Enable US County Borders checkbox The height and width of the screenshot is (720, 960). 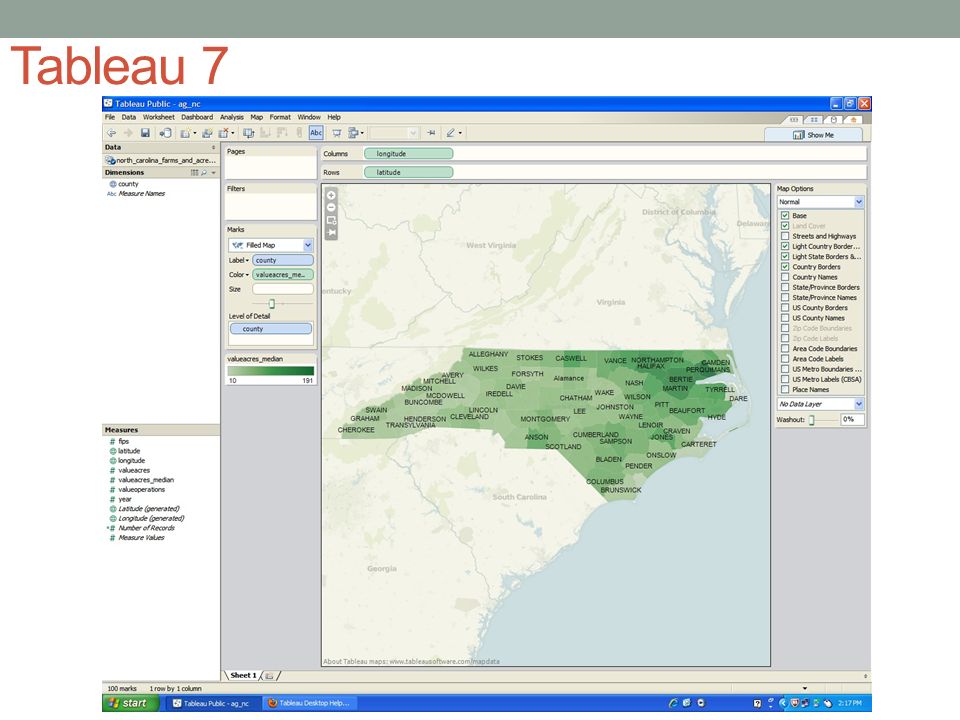click(785, 307)
